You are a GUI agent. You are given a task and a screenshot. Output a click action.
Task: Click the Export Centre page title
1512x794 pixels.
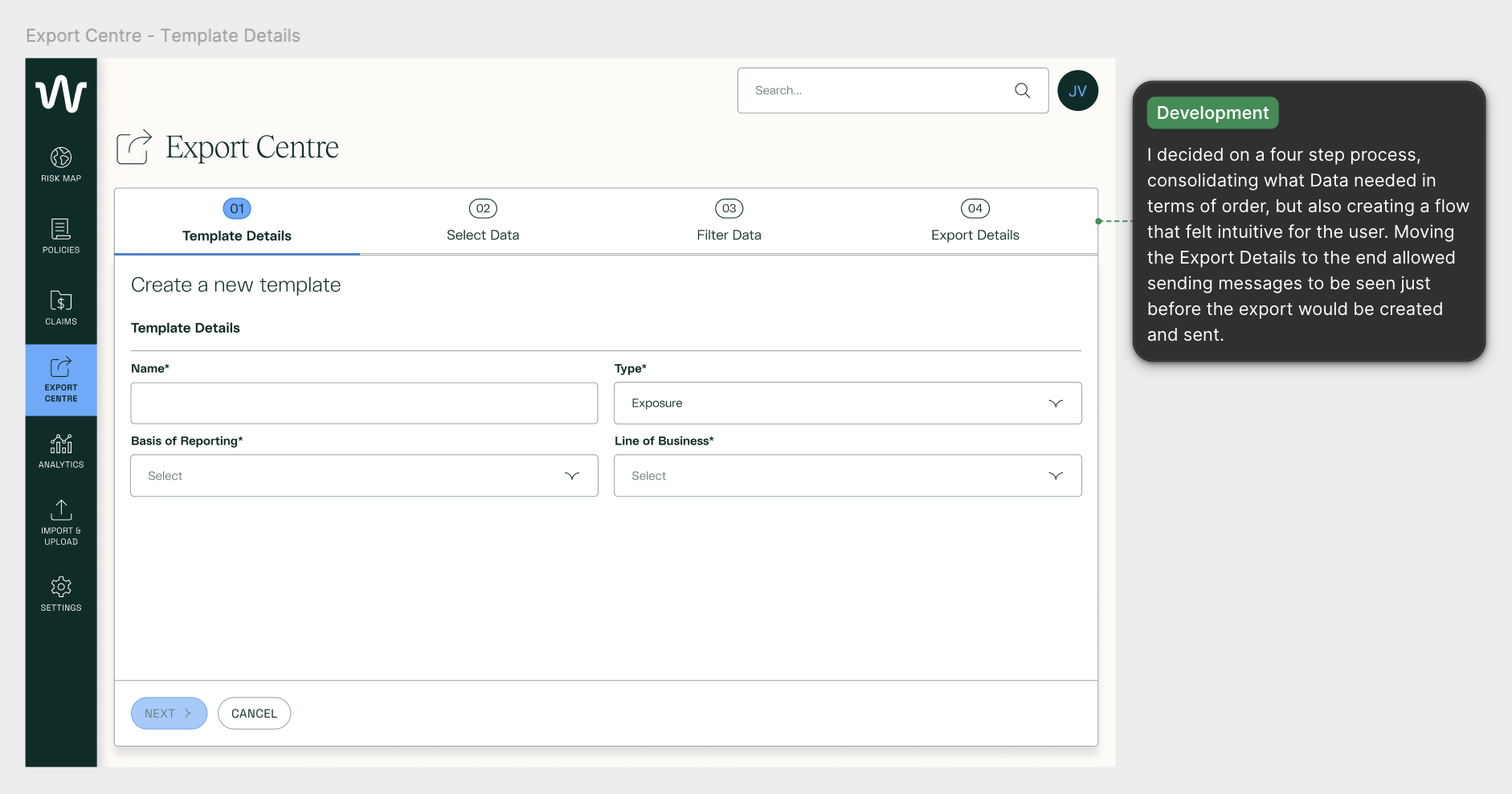pyautogui.click(x=252, y=148)
